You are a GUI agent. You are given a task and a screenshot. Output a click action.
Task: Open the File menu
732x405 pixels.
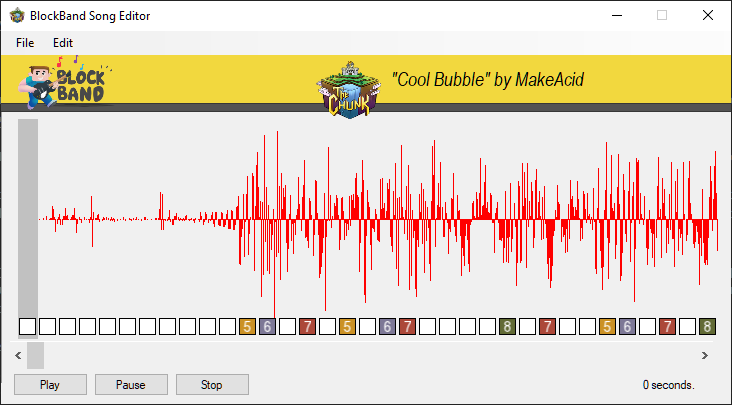pyautogui.click(x=25, y=43)
